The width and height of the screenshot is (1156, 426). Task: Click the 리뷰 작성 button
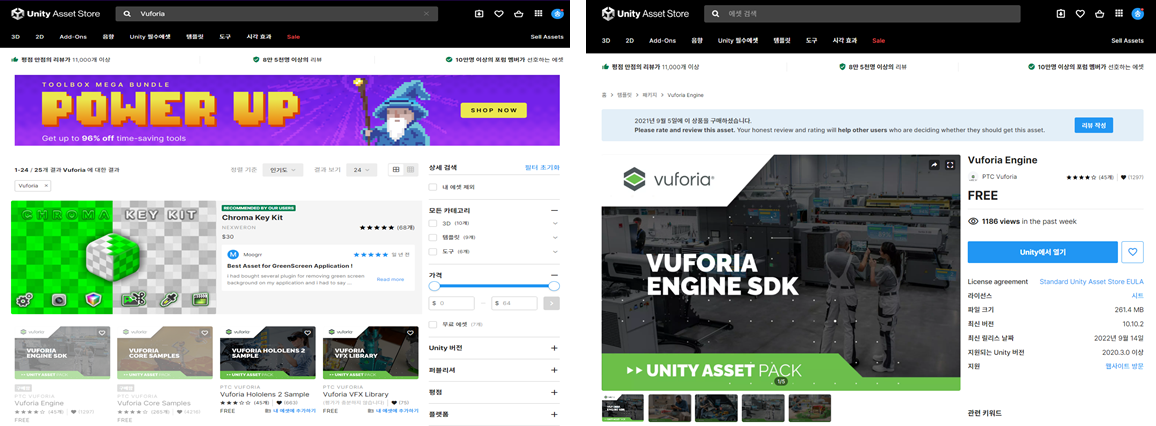click(1093, 125)
